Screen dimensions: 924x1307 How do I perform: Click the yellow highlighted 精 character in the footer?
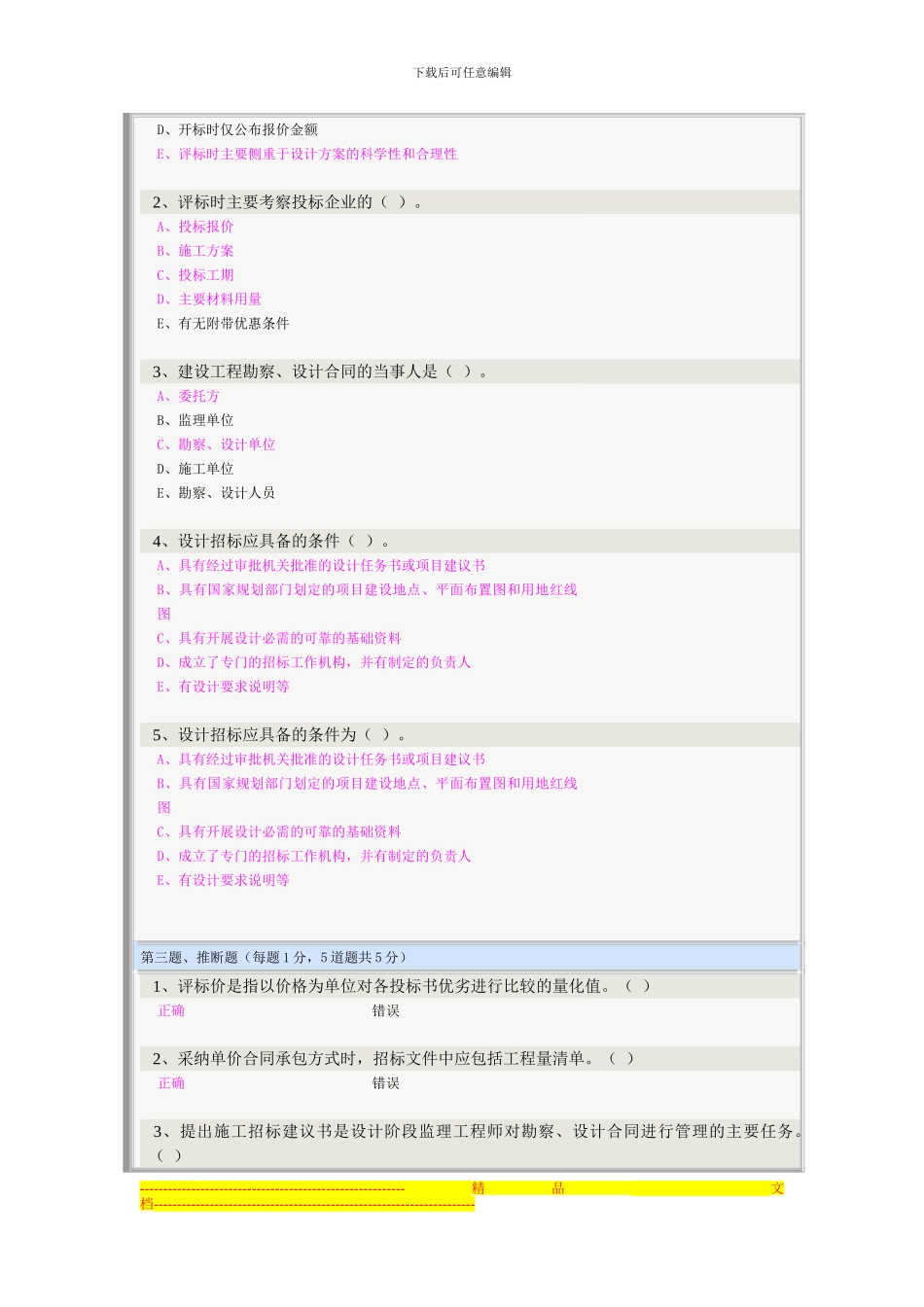pyautogui.click(x=478, y=1188)
